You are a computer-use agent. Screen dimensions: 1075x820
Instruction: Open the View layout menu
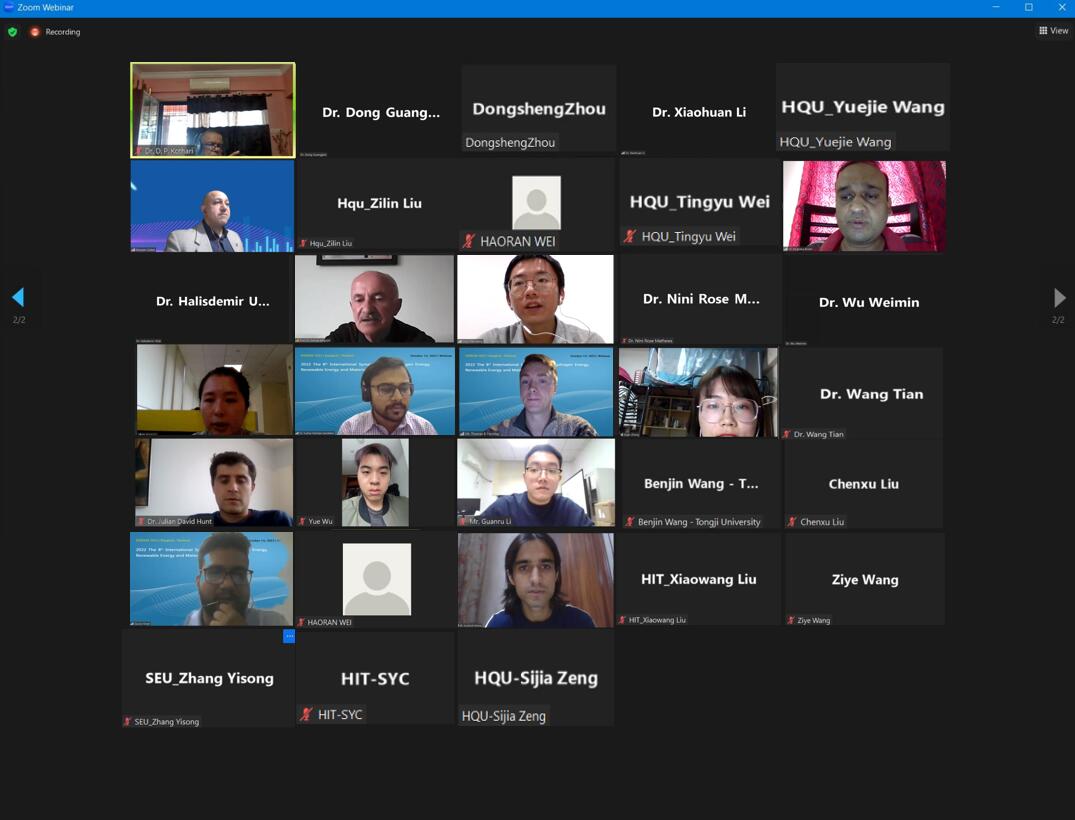pos(1053,31)
